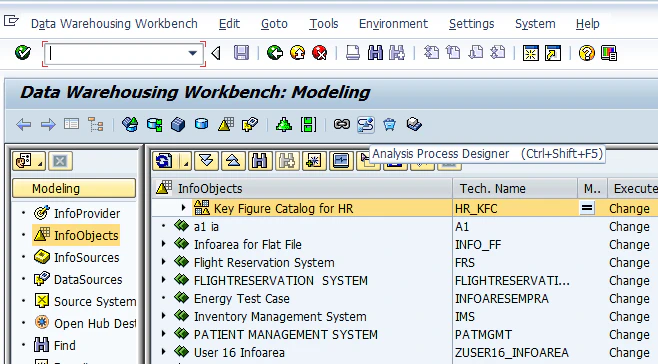This screenshot has height=364, width=658.
Task: Click the blue cylinder DataStore icon
Action: (202, 124)
